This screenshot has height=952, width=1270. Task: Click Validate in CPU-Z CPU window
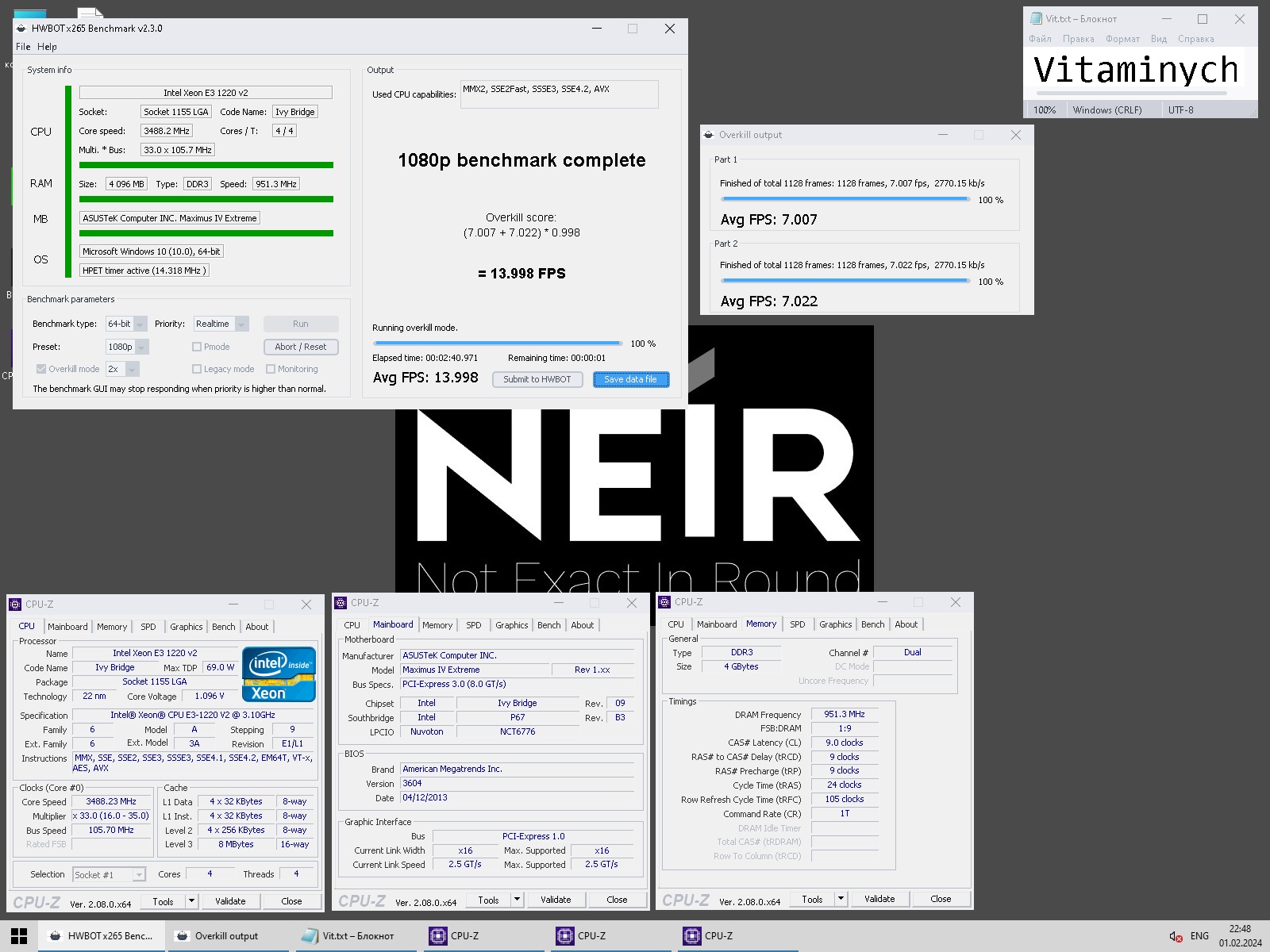coord(230,901)
